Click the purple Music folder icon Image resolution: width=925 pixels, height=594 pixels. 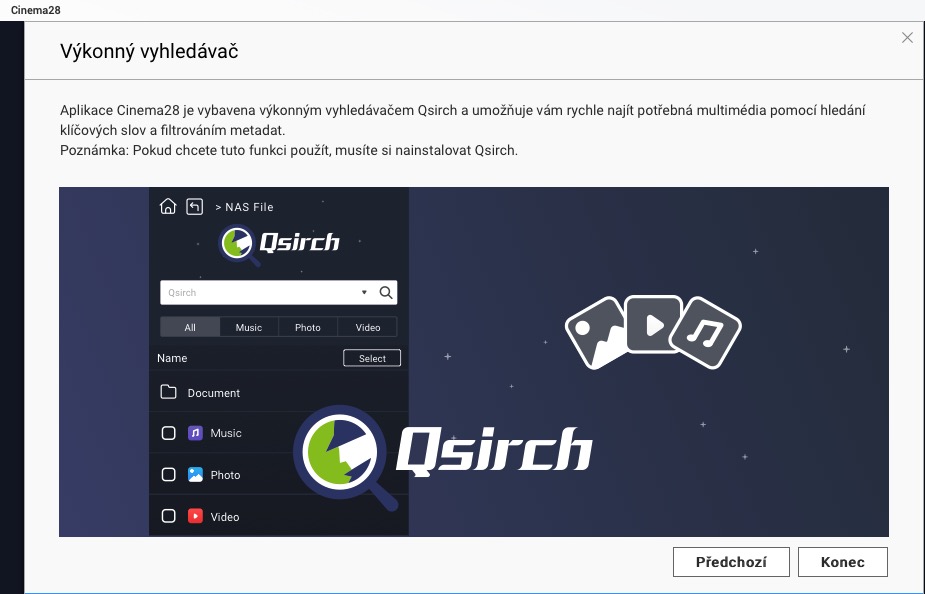(195, 433)
